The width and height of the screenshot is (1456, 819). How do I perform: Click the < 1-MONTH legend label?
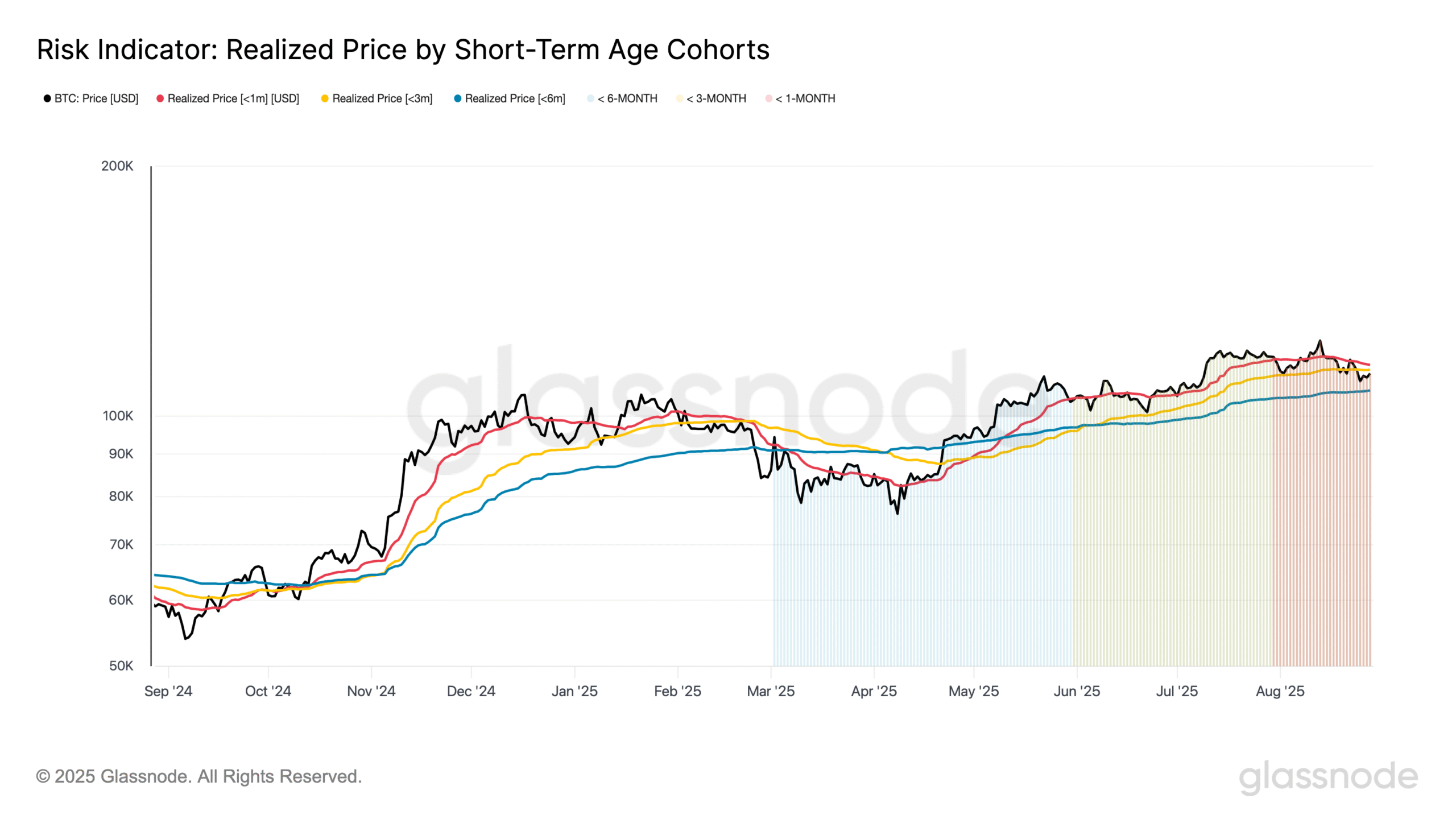click(805, 98)
